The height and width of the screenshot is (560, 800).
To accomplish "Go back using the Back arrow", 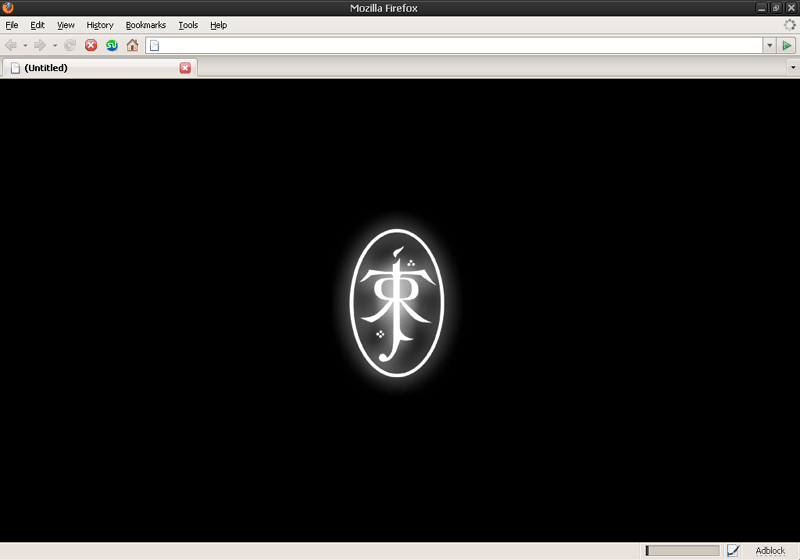I will pyautogui.click(x=11, y=45).
